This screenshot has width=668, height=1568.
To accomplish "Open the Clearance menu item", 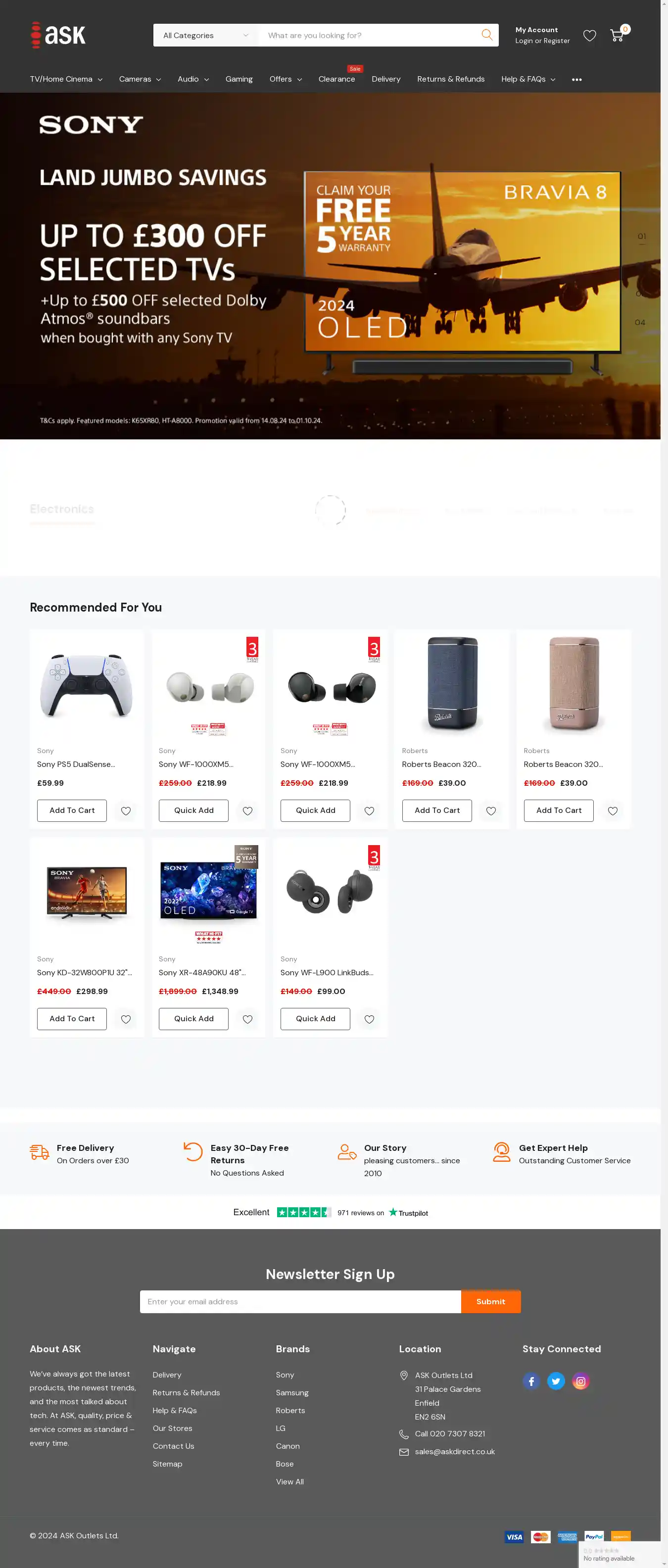I will pyautogui.click(x=336, y=79).
